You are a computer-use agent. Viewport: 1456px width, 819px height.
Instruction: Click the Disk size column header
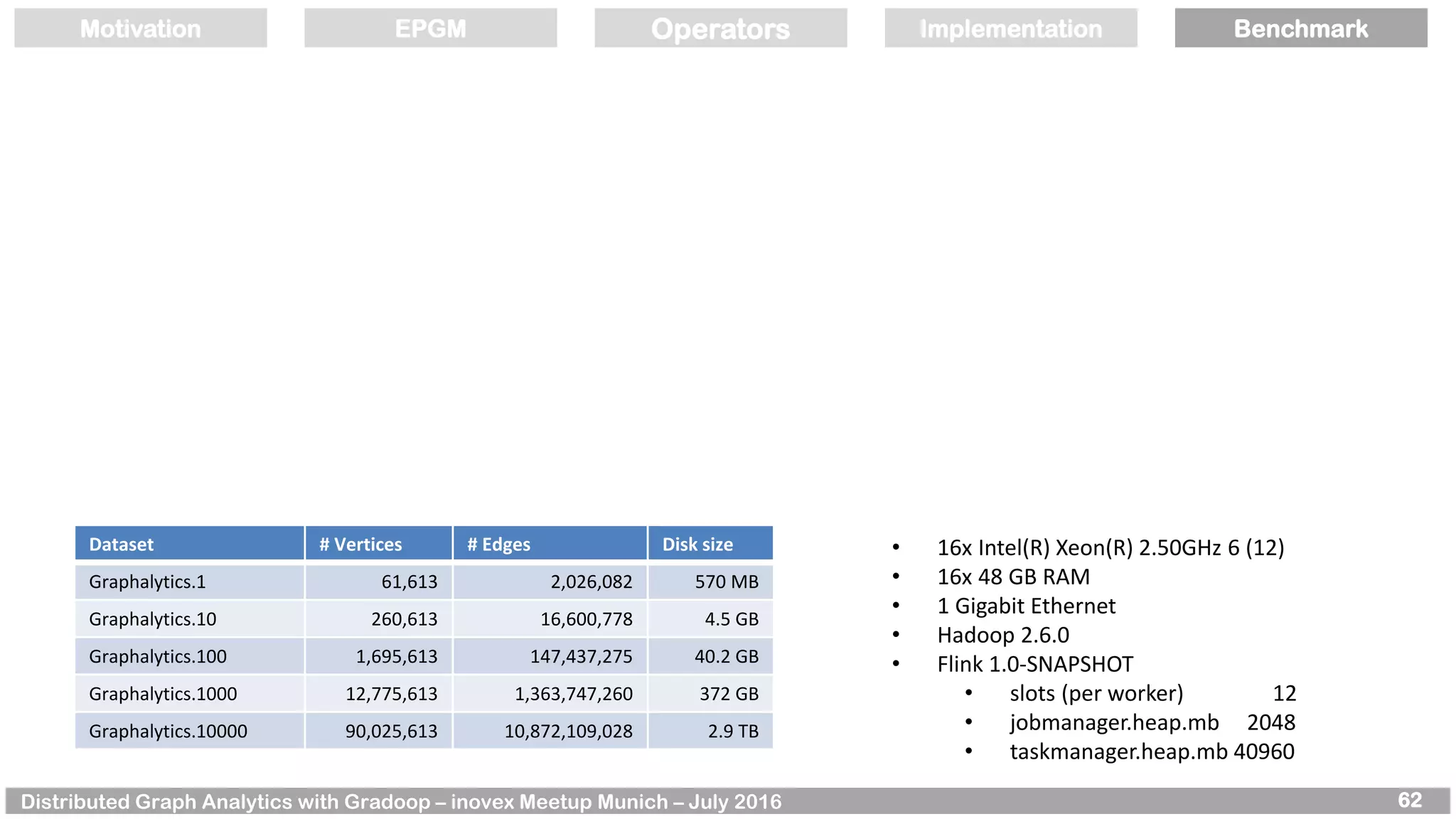(x=710, y=544)
